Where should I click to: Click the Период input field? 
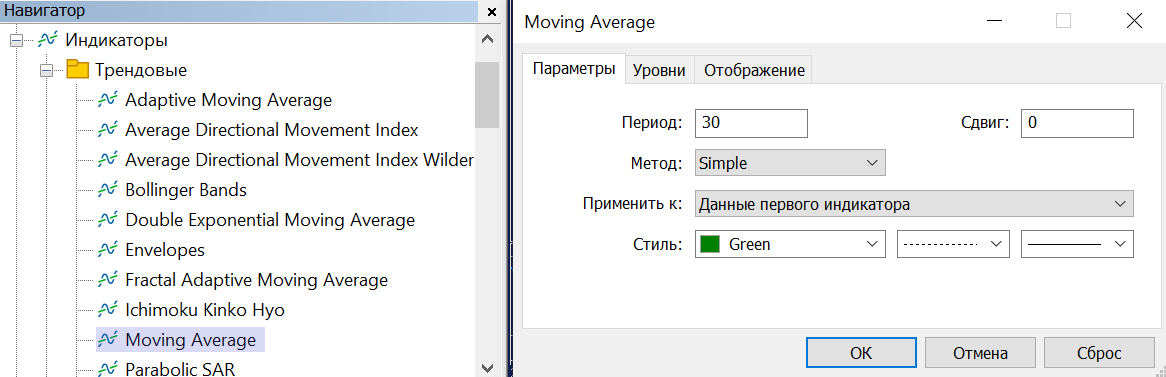[x=751, y=123]
